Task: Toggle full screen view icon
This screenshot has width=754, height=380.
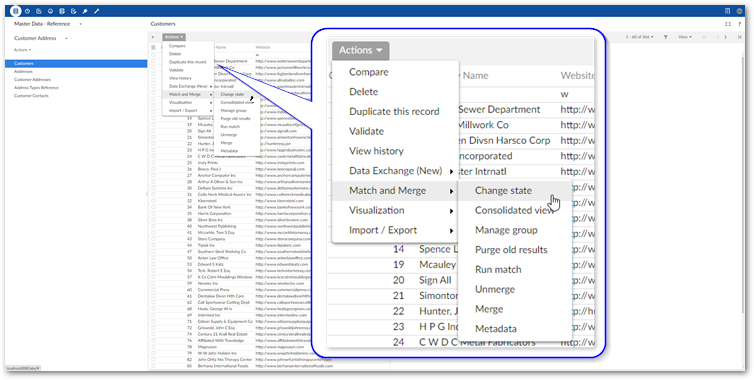Action: coord(728,24)
